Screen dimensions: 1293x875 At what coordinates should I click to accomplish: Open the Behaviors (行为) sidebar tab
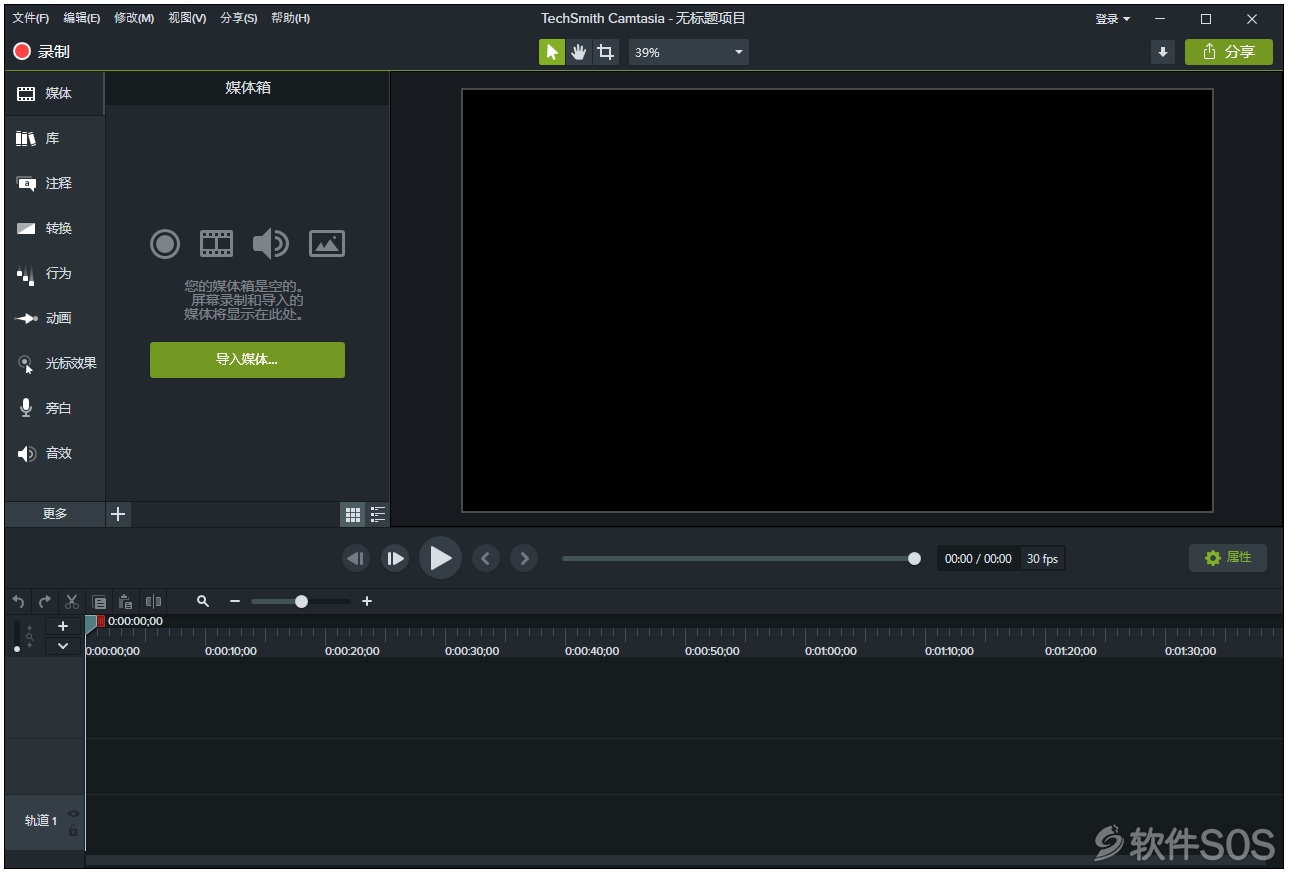(x=54, y=273)
